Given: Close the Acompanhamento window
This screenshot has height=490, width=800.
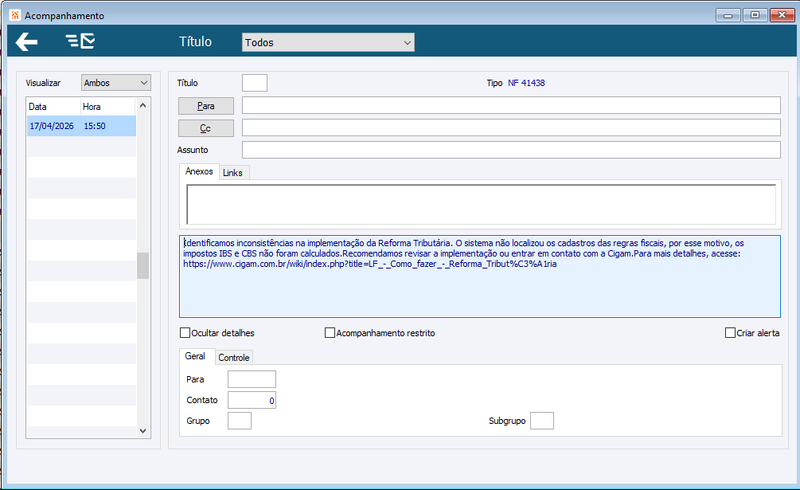Looking at the screenshot, I should click(x=782, y=15).
